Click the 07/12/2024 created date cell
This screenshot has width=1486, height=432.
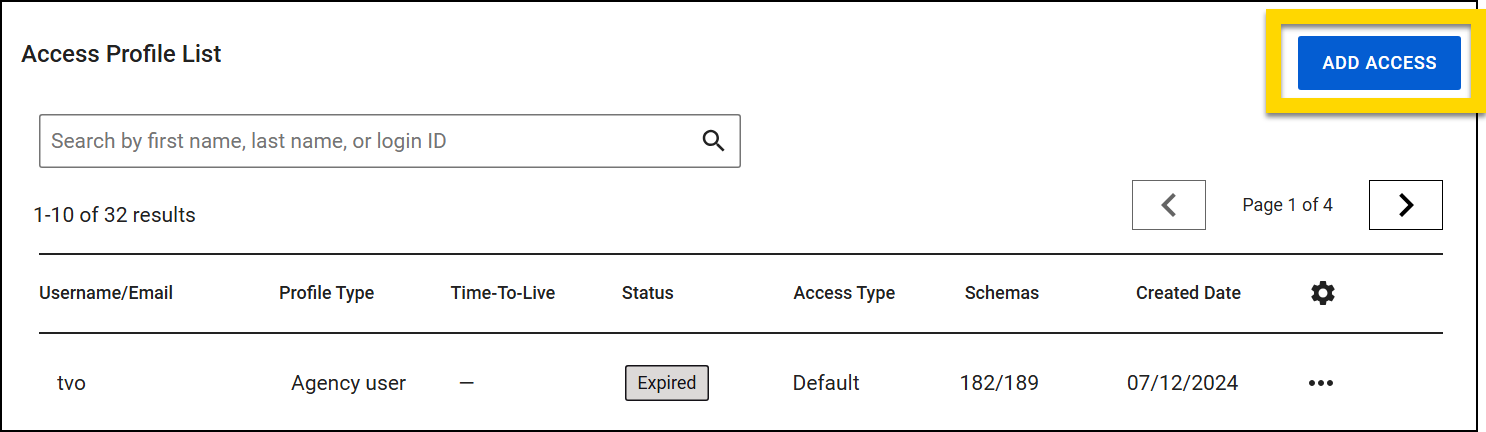pyautogui.click(x=1182, y=383)
